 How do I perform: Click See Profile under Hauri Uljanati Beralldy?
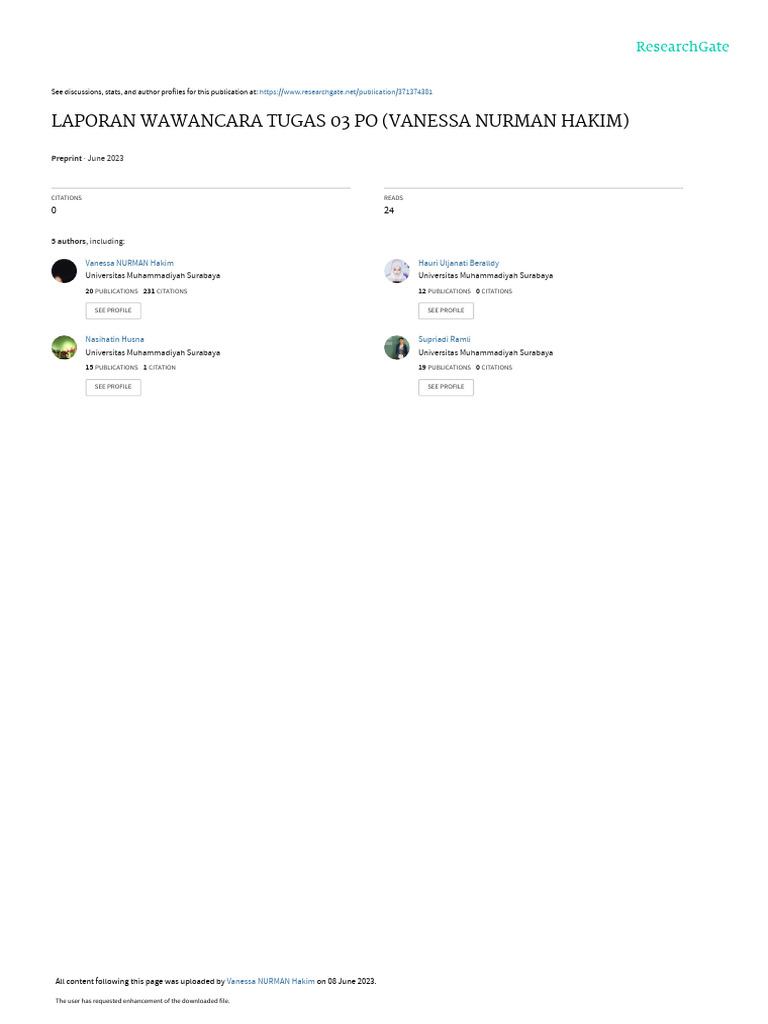point(446,311)
